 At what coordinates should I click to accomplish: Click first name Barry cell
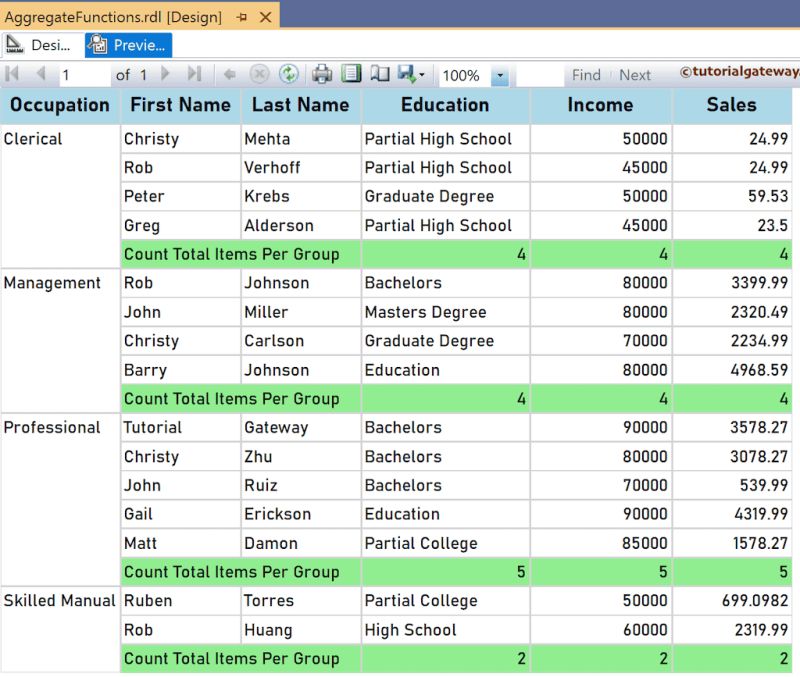[x=181, y=370]
